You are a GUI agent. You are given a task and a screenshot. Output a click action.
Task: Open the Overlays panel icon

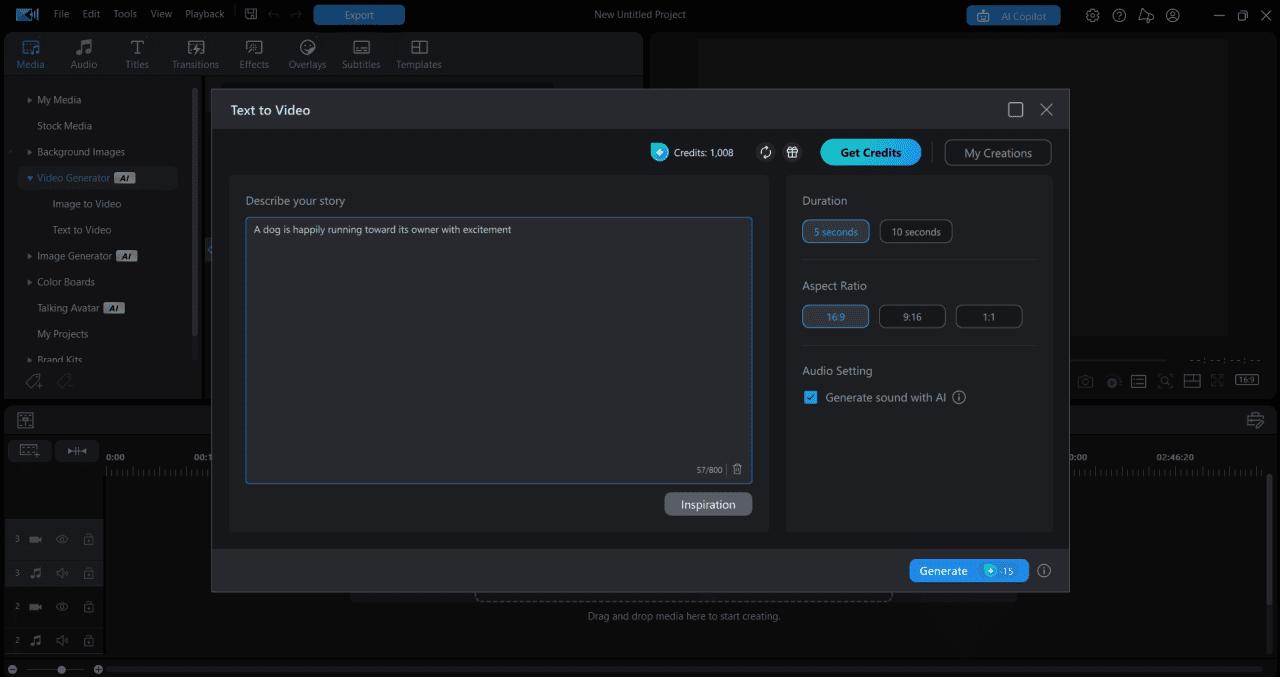(307, 53)
